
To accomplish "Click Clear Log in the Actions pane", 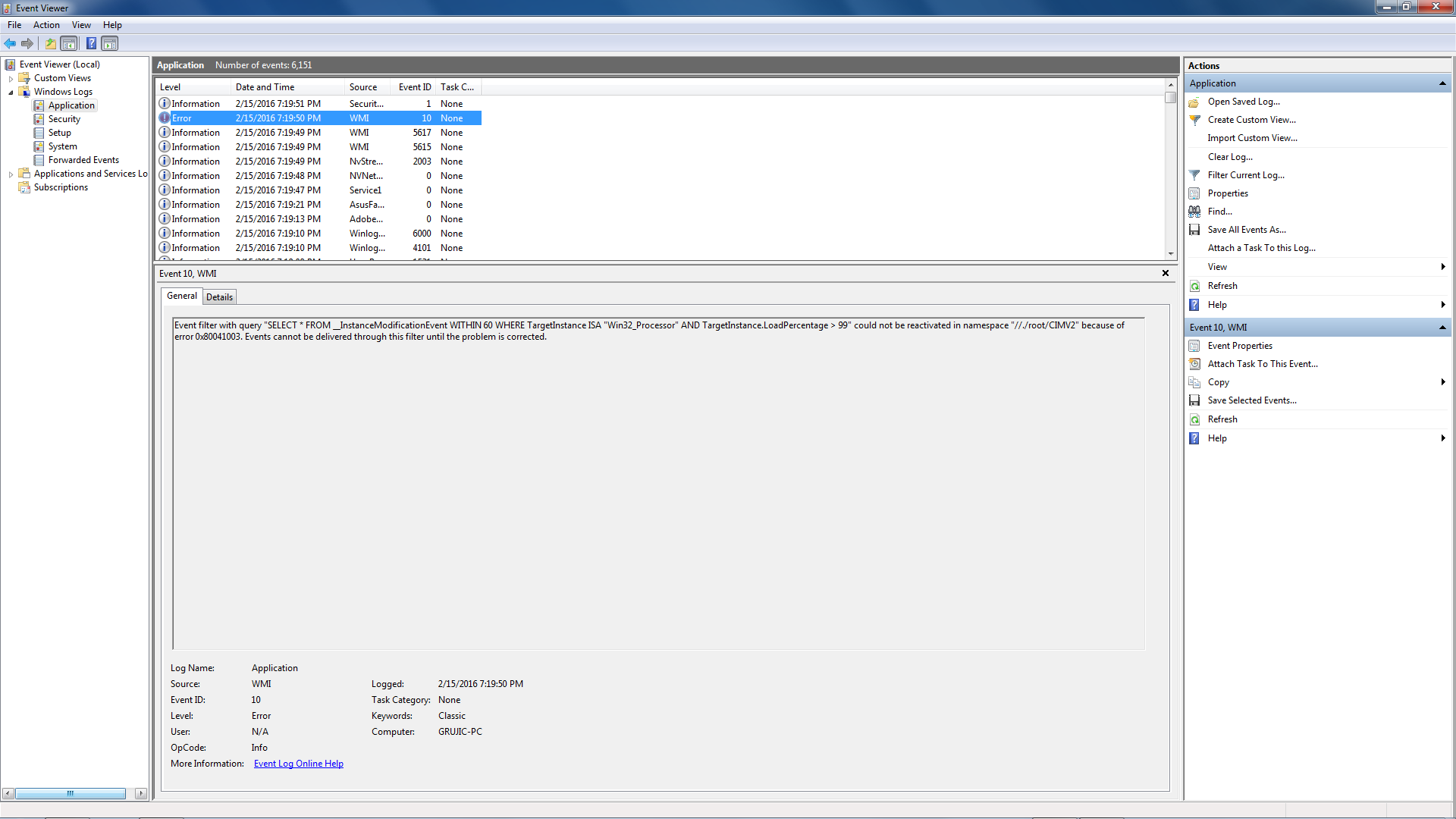I will click(x=1229, y=157).
